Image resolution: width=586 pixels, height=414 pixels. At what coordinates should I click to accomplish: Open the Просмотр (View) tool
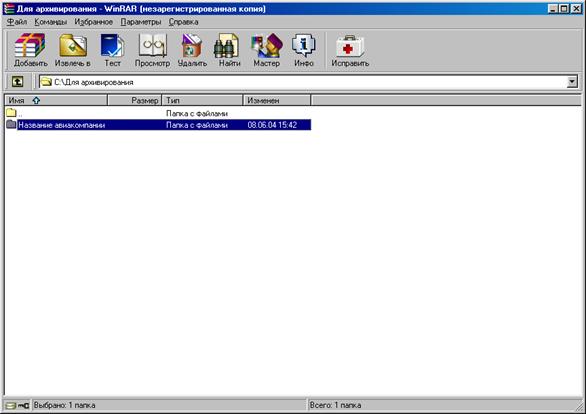tap(152, 50)
